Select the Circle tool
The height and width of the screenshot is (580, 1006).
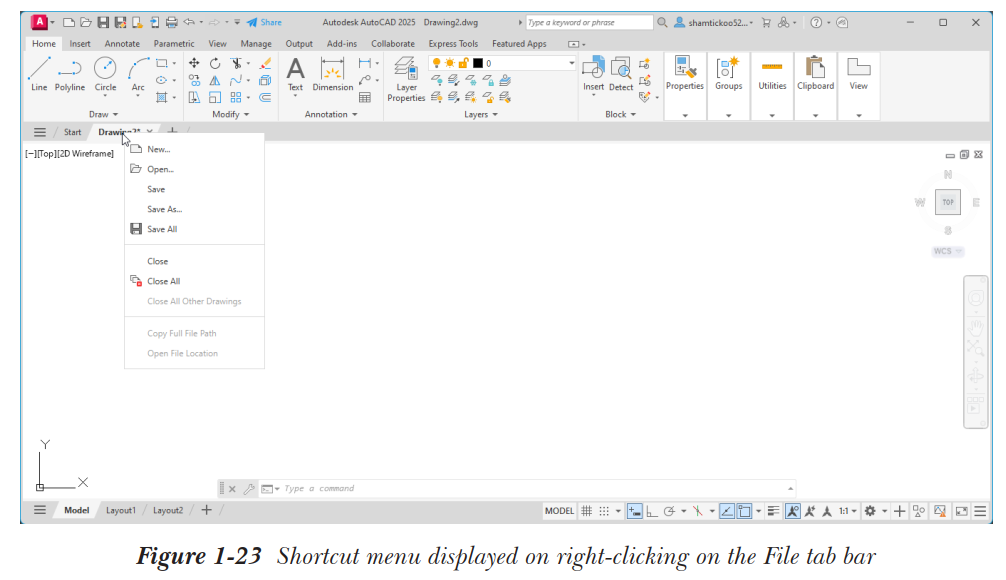[x=105, y=74]
